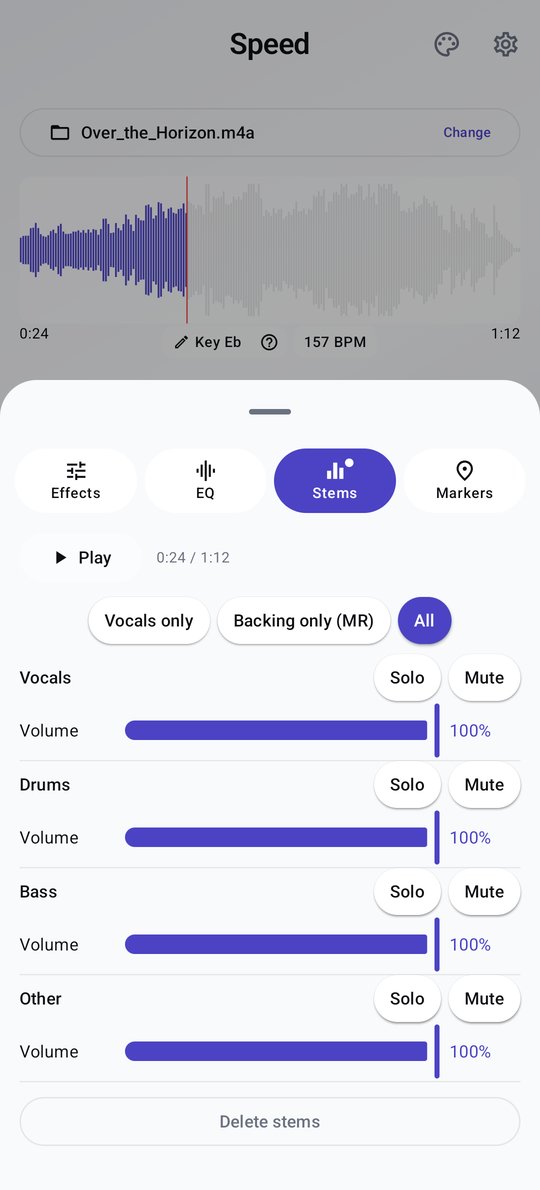Click Change to pick another file
This screenshot has height=1190, width=540.
click(x=467, y=133)
